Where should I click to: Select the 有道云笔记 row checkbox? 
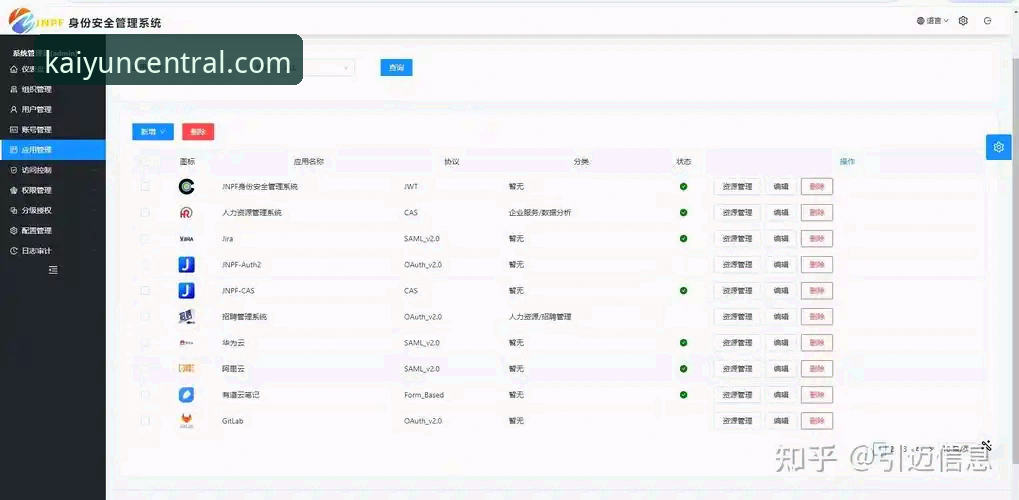(x=145, y=395)
